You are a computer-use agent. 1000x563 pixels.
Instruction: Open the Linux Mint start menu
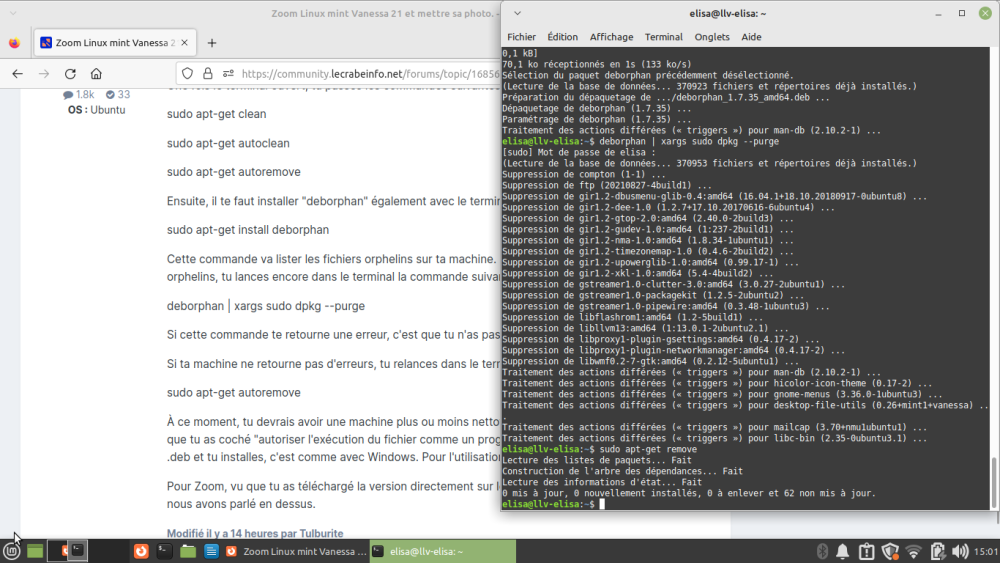pyautogui.click(x=11, y=551)
